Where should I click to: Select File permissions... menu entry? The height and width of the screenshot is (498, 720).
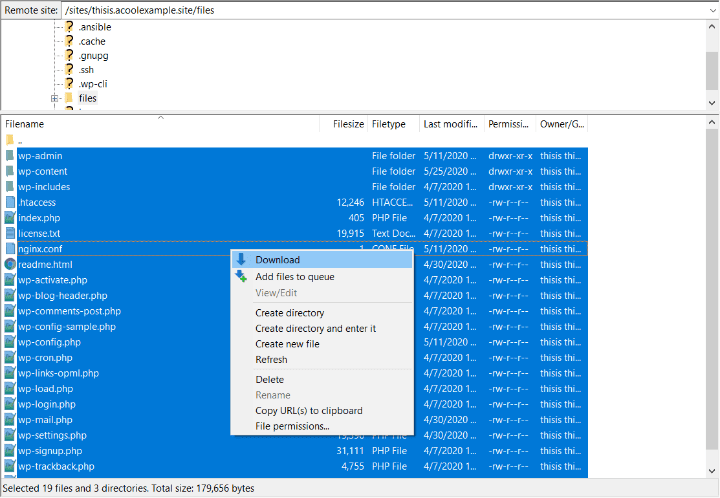click(292, 426)
